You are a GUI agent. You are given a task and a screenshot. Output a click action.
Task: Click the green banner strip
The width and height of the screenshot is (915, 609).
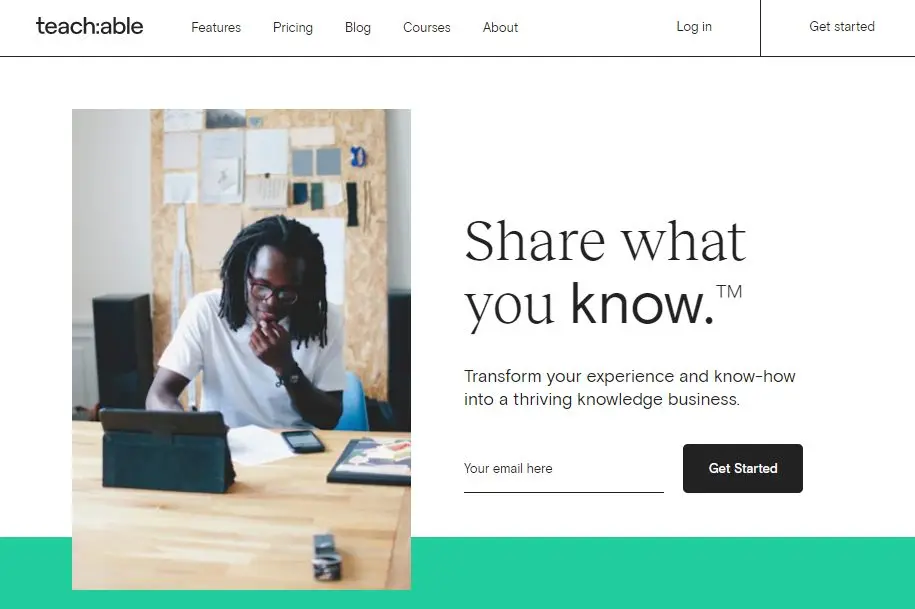(x=660, y=572)
